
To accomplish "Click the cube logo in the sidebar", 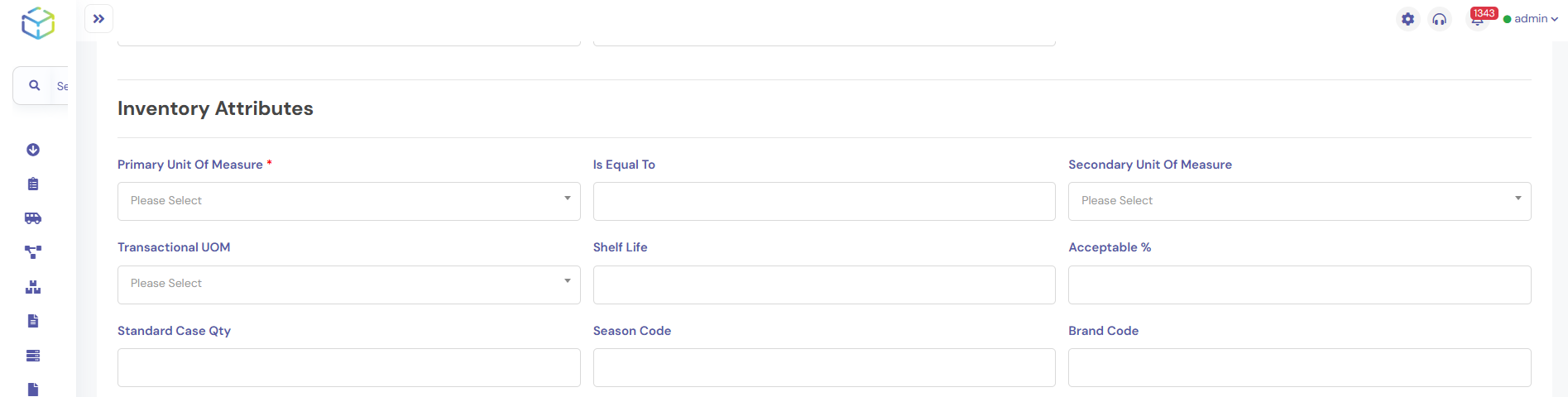I will 38,23.
